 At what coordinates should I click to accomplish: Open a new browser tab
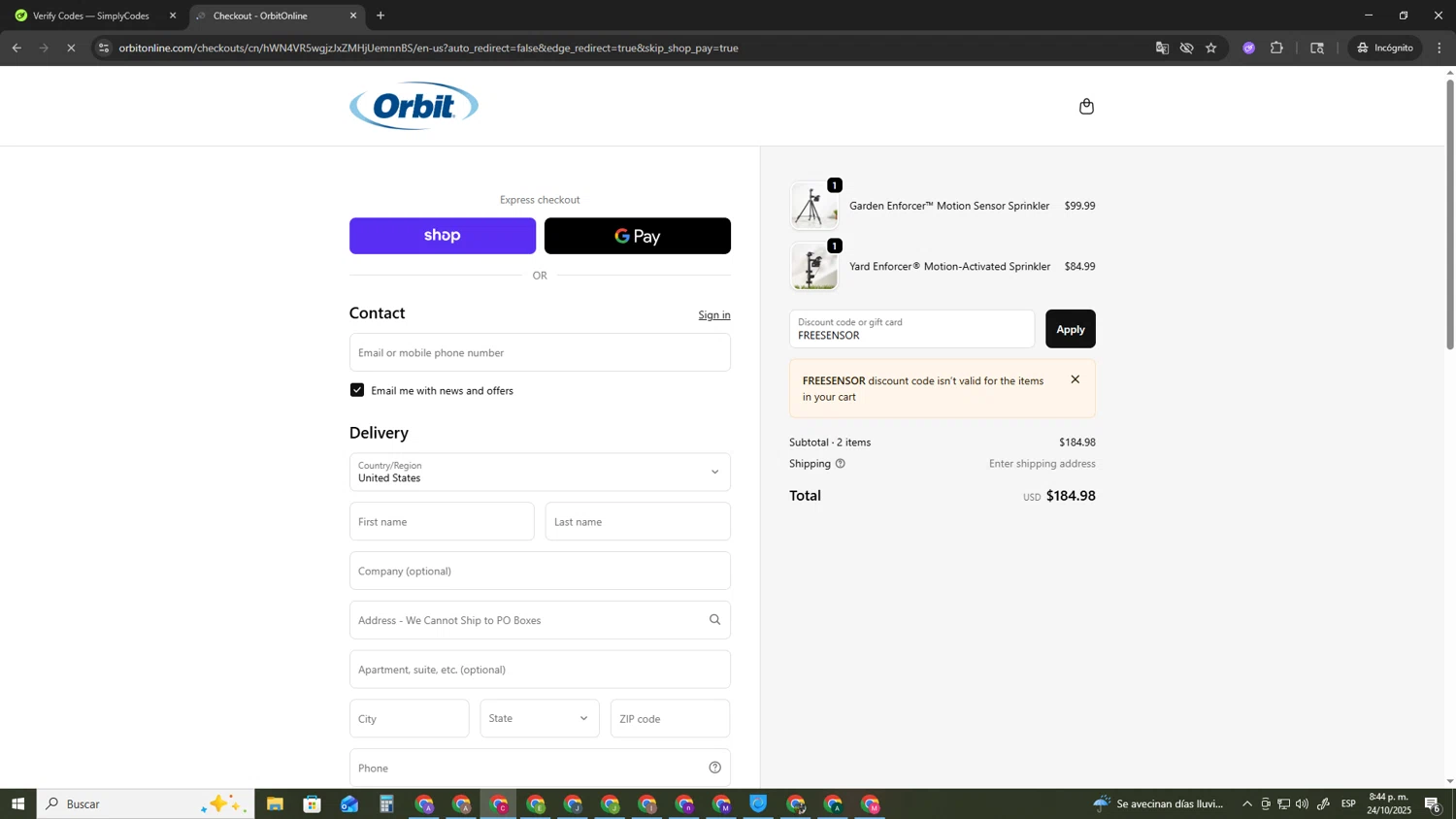(x=381, y=16)
